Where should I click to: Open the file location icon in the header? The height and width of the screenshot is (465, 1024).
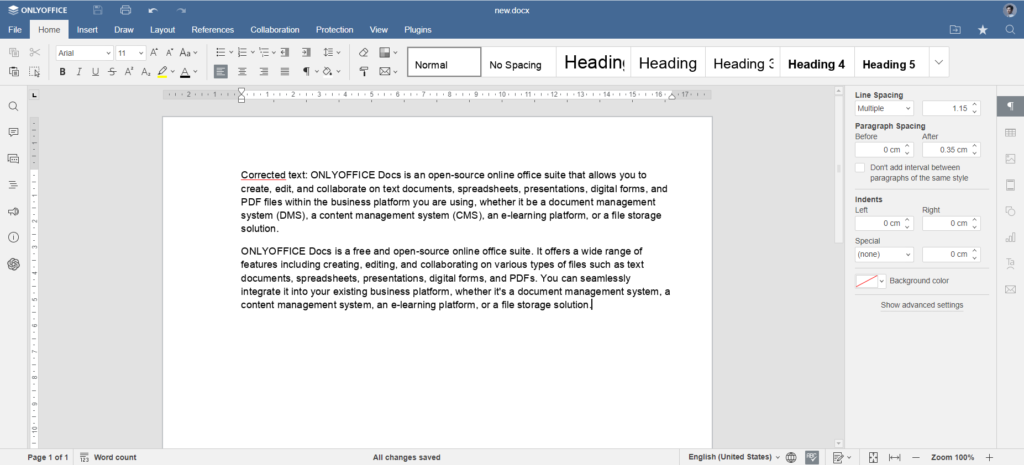[955, 29]
